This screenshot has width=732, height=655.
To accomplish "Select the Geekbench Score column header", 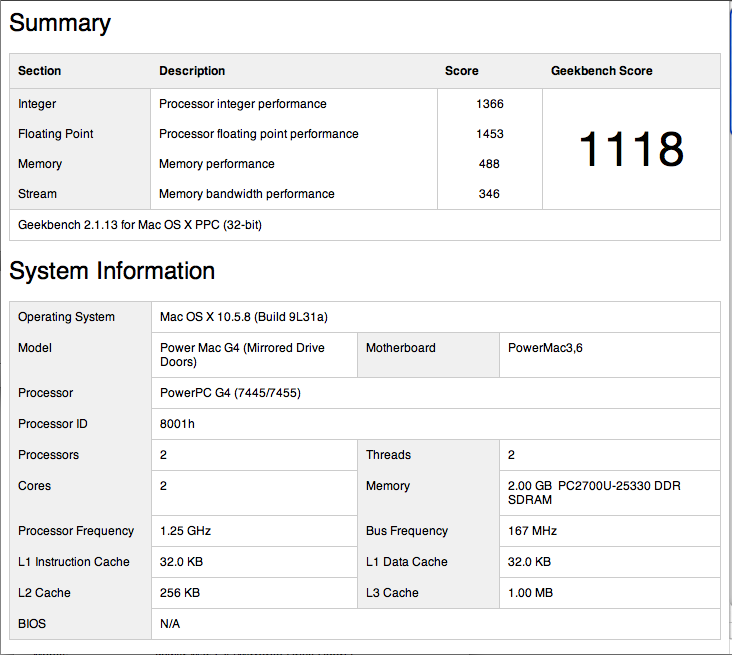I will click(x=601, y=71).
